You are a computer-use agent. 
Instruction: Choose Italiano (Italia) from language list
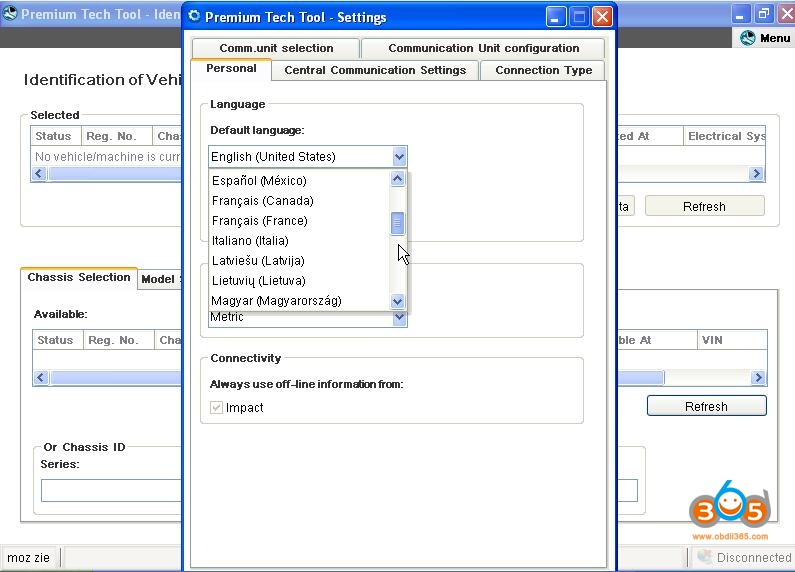pyautogui.click(x=299, y=240)
